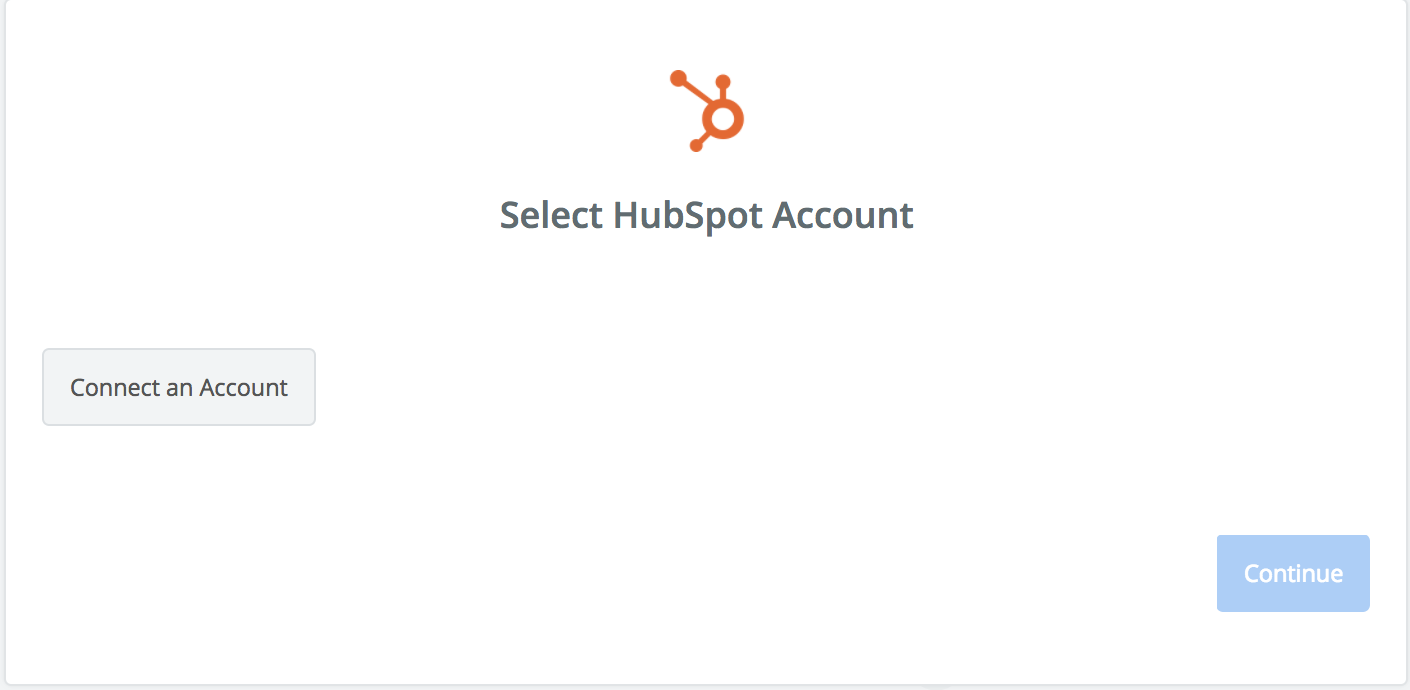Click the orange HubSpot sprocket logo
Image resolution: width=1410 pixels, height=690 pixels.
click(x=707, y=111)
